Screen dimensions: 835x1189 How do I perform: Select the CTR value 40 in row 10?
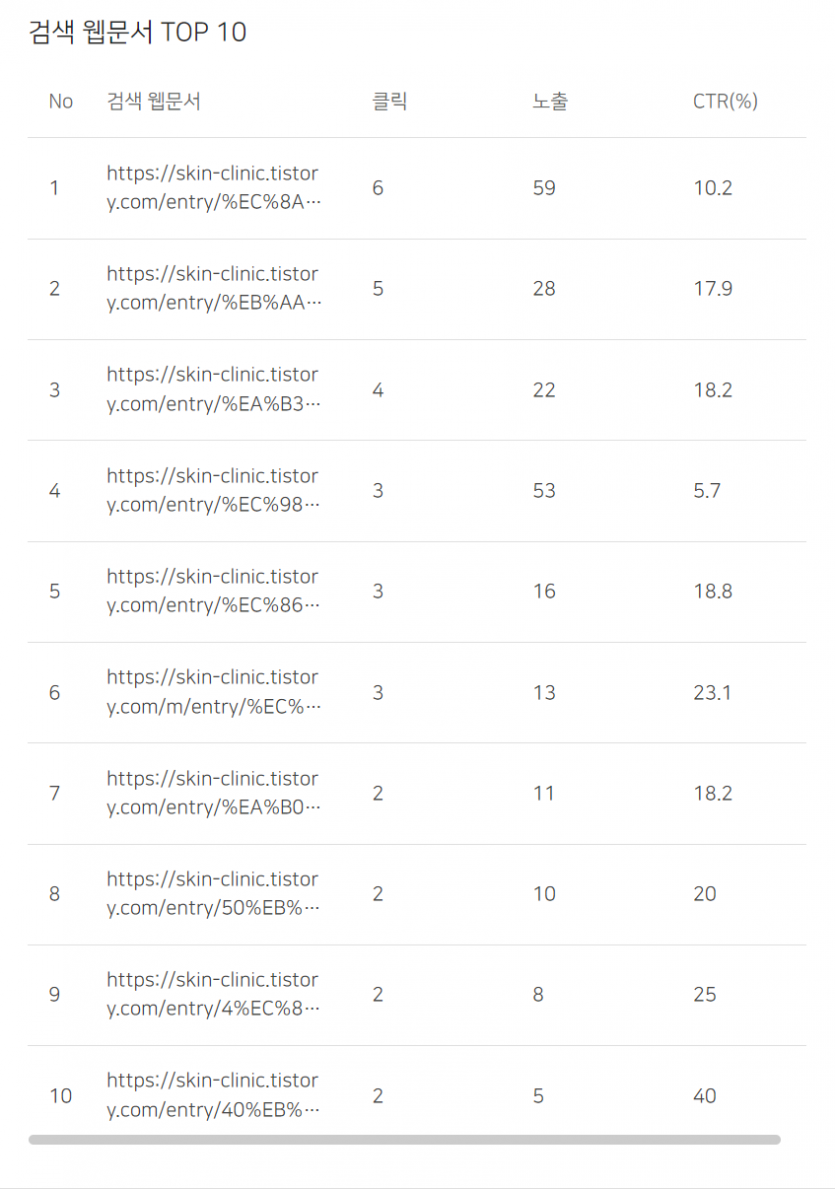pyautogui.click(x=705, y=1096)
